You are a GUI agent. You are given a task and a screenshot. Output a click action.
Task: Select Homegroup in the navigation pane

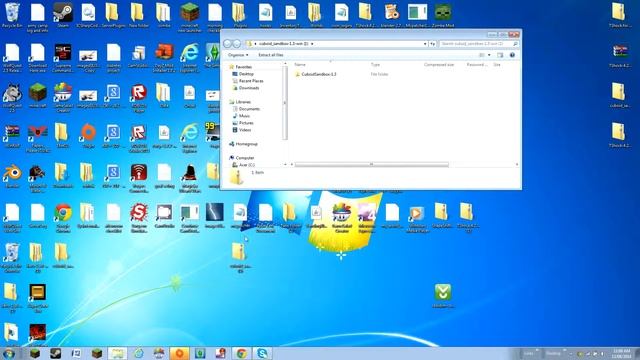247,144
